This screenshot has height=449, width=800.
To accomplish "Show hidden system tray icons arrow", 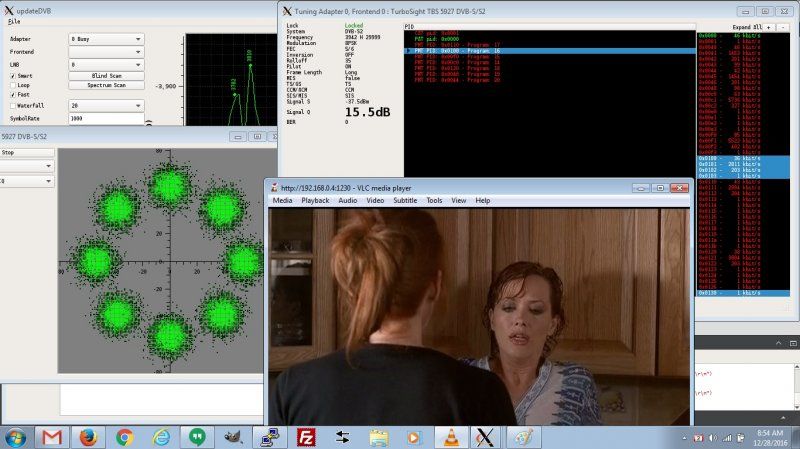I will click(684, 438).
